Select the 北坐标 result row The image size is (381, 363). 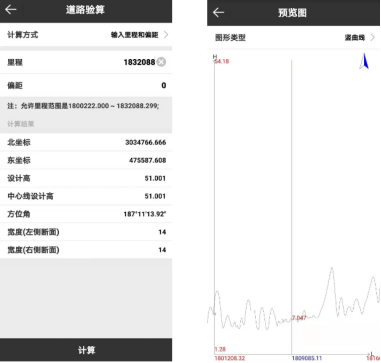[86, 142]
